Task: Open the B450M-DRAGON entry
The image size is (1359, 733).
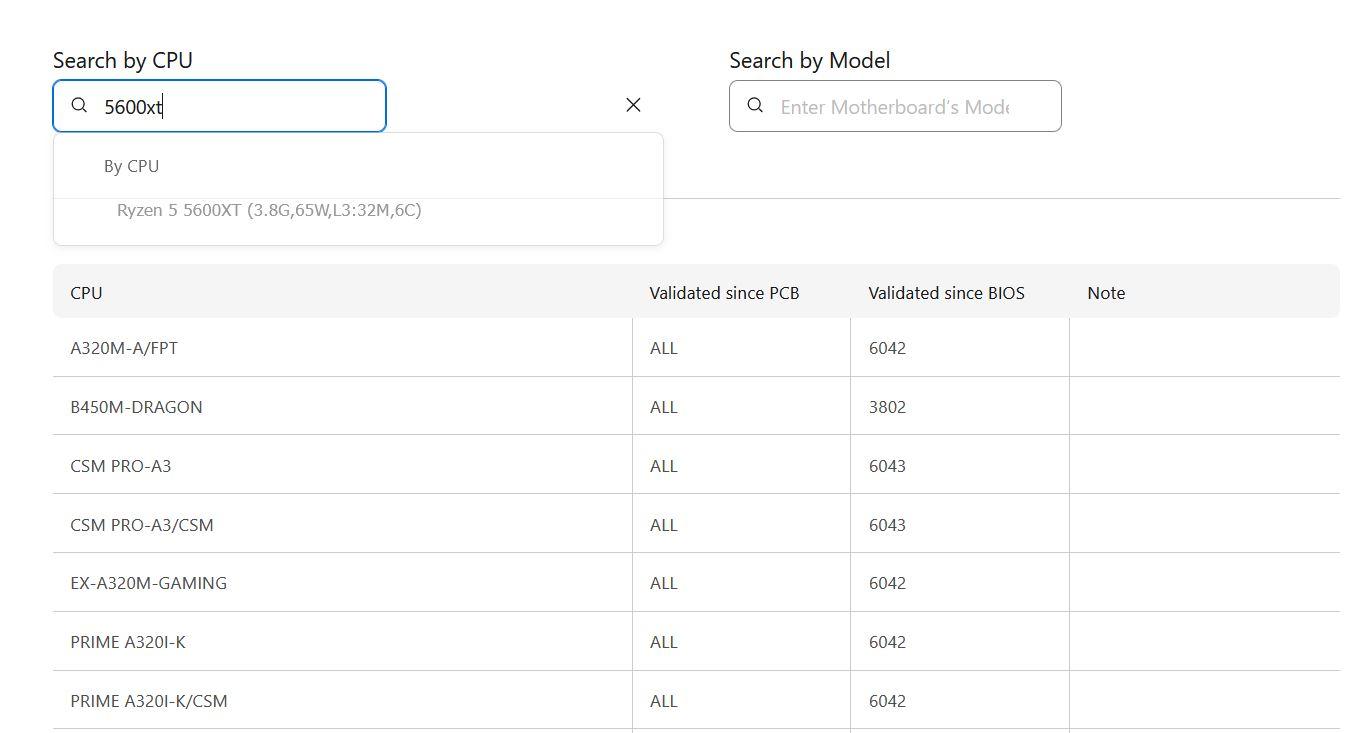Action: (136, 407)
